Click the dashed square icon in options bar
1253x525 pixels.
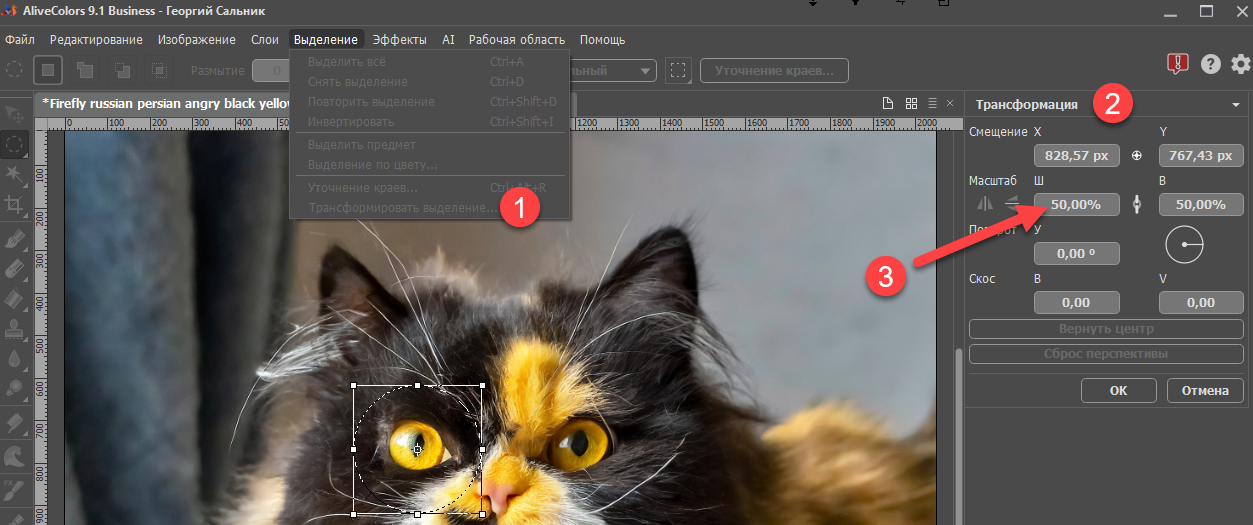point(679,70)
